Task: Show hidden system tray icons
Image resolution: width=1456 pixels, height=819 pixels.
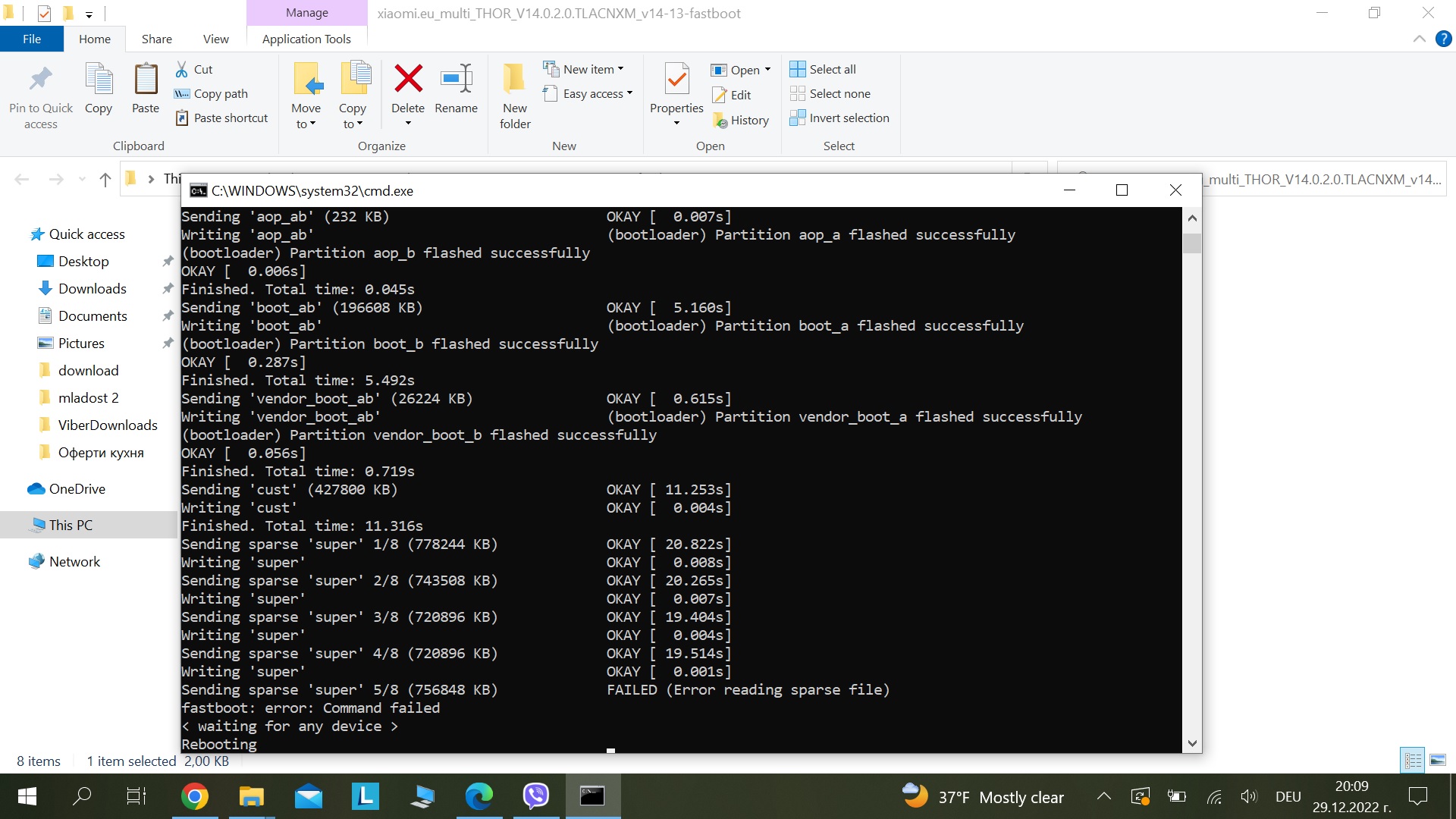Action: click(x=1104, y=796)
